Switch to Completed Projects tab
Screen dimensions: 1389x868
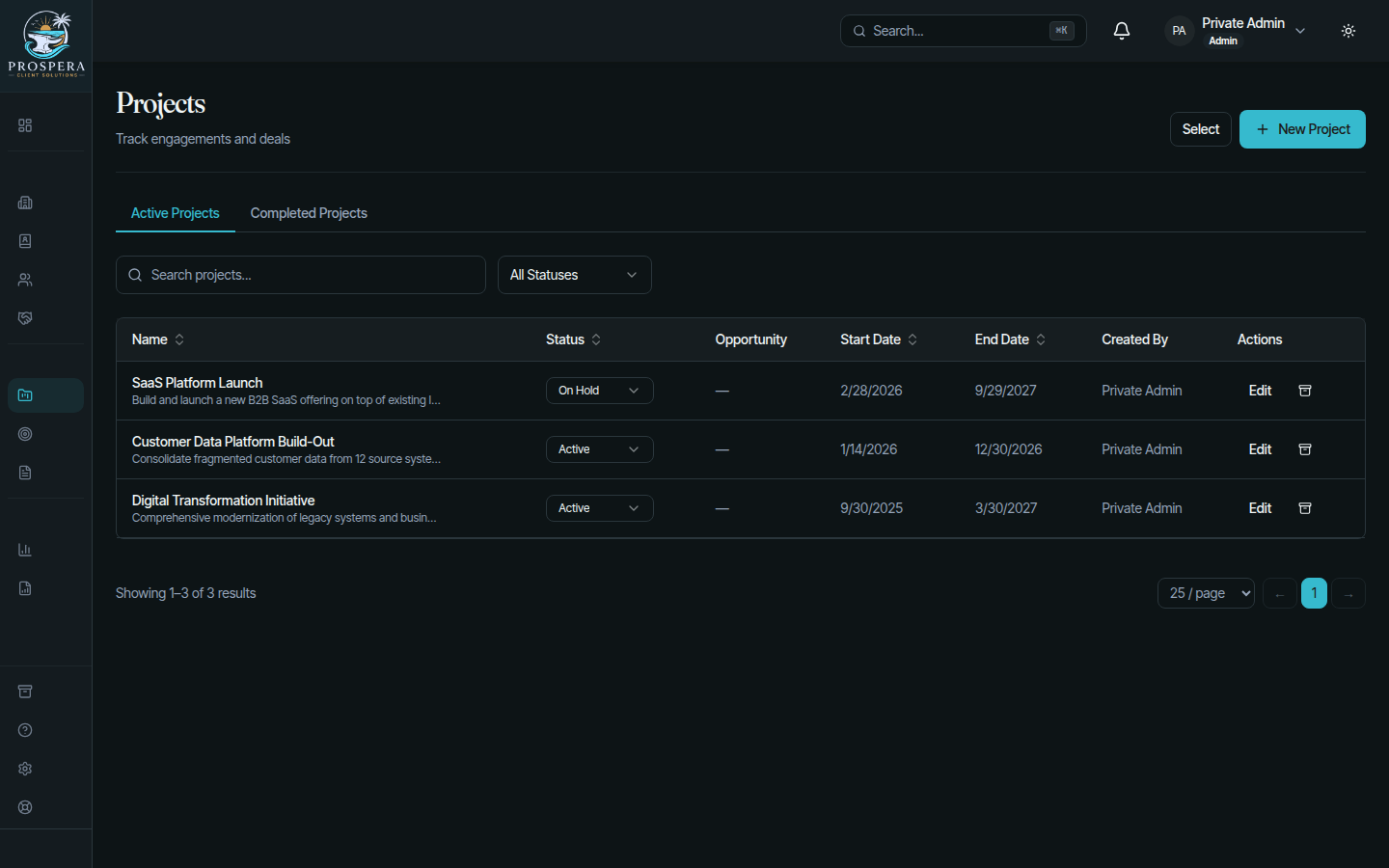[309, 213]
